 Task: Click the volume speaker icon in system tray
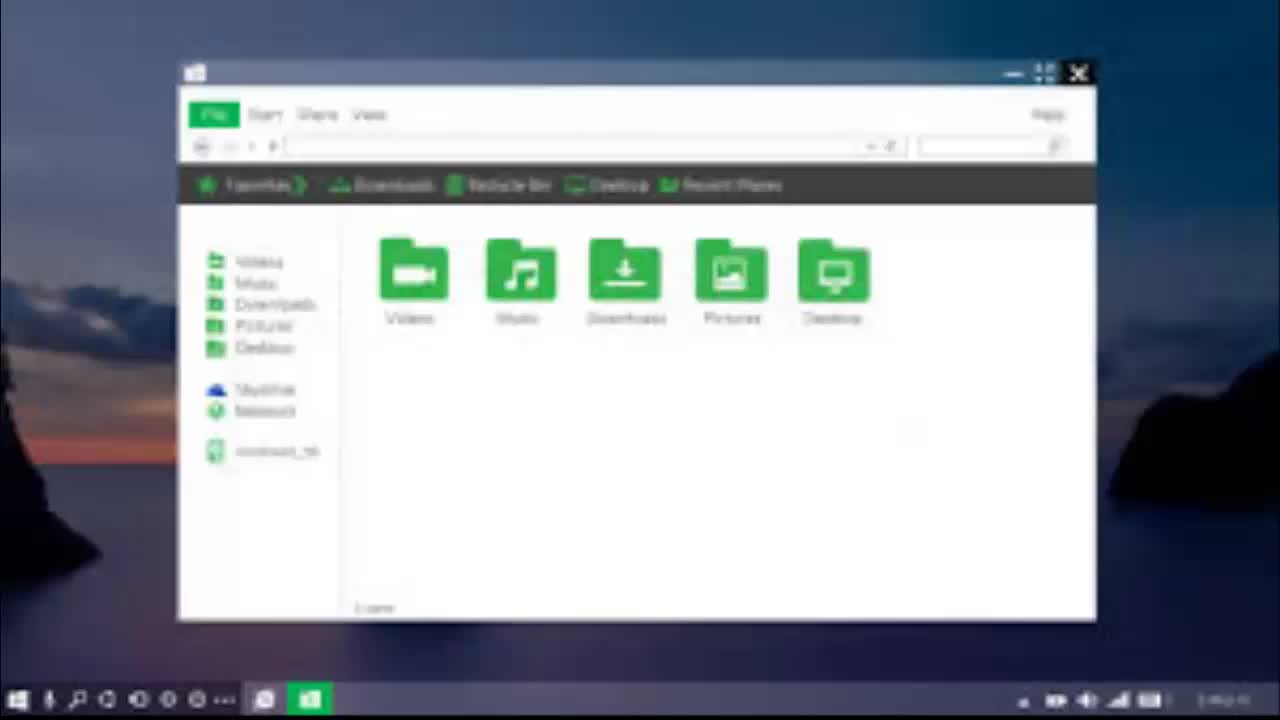pyautogui.click(x=1087, y=700)
